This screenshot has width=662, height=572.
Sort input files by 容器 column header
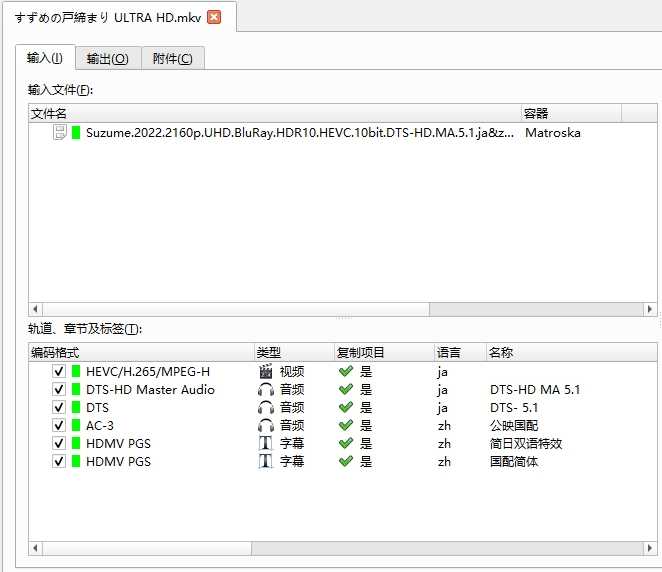pos(571,113)
